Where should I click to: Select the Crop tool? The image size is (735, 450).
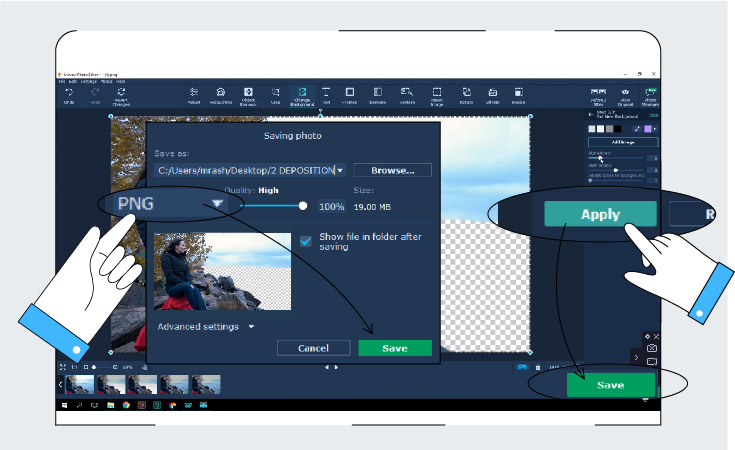point(276,95)
